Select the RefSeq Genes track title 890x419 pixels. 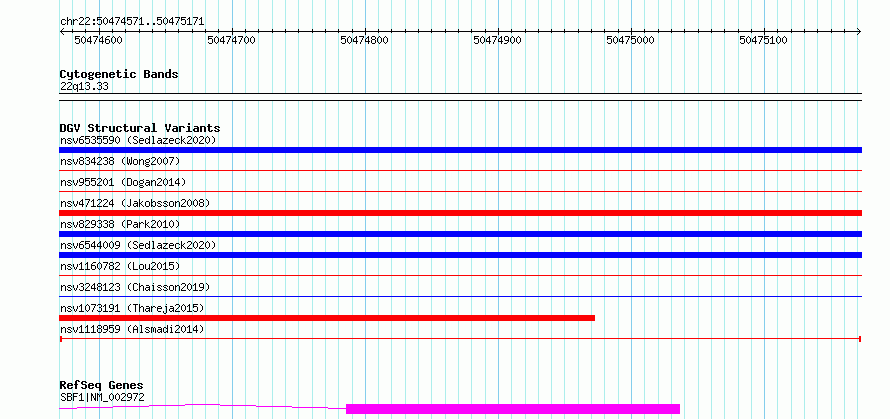click(102, 386)
